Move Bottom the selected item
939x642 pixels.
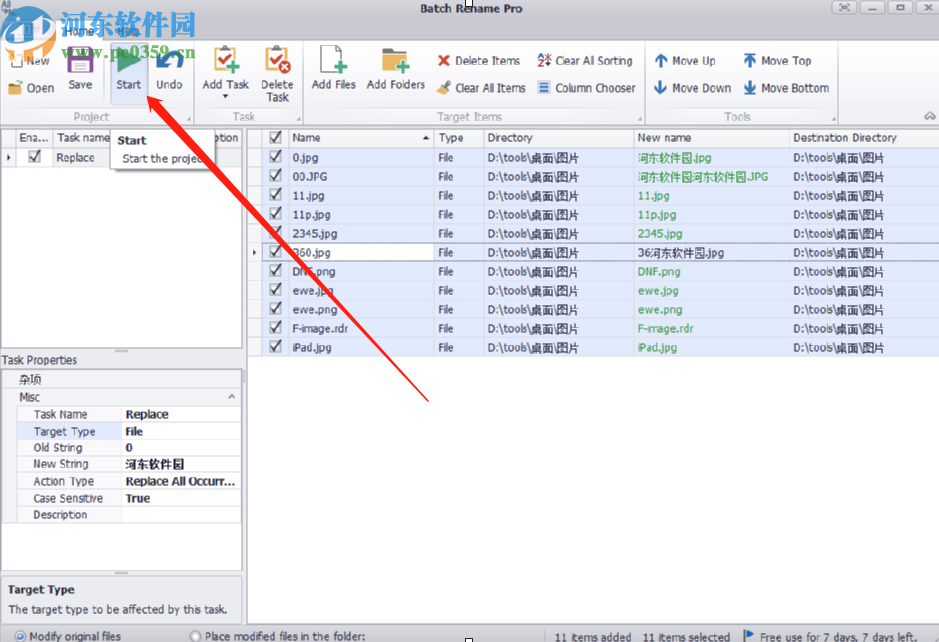786,88
